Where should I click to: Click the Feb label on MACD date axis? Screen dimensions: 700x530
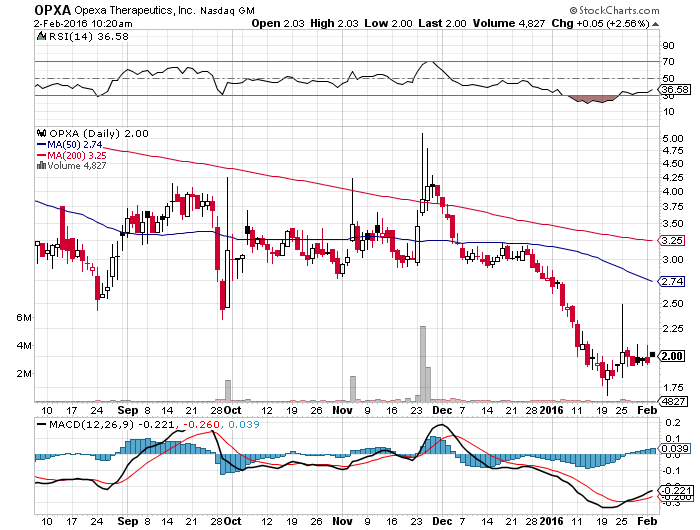tap(647, 521)
